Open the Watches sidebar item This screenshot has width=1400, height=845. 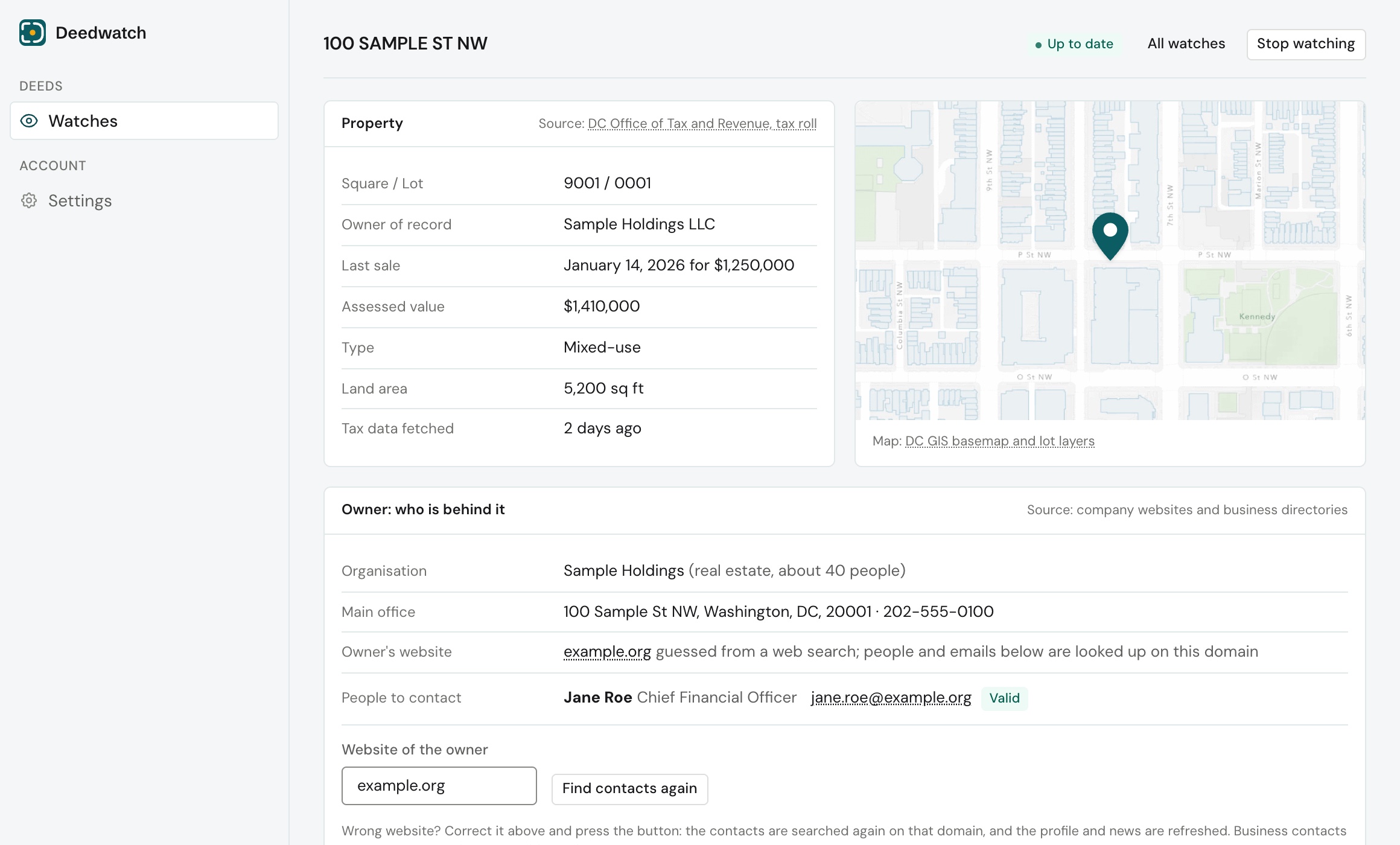click(x=144, y=121)
